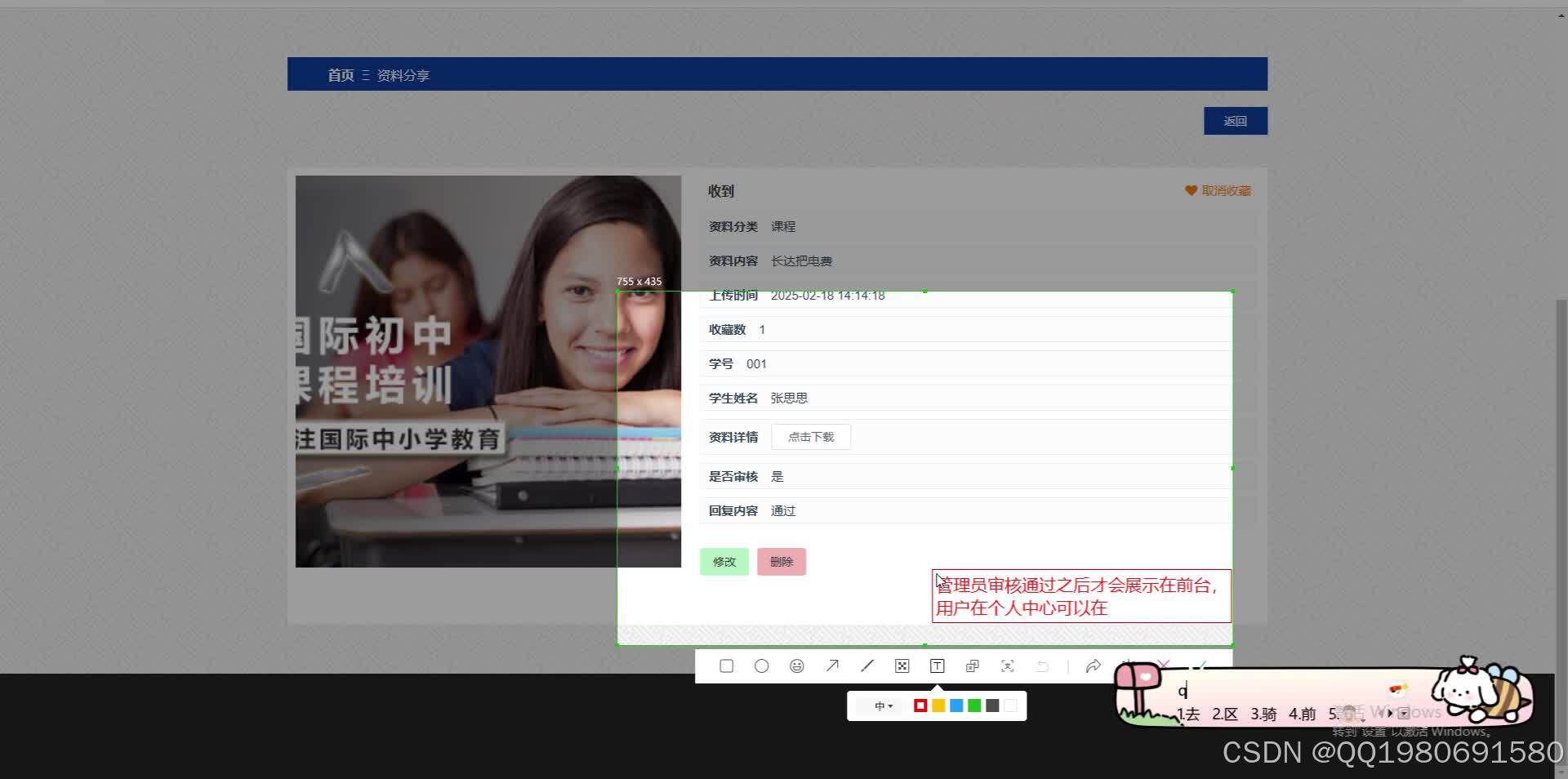Select the pencil line tool
The height and width of the screenshot is (779, 1568).
coord(866,666)
